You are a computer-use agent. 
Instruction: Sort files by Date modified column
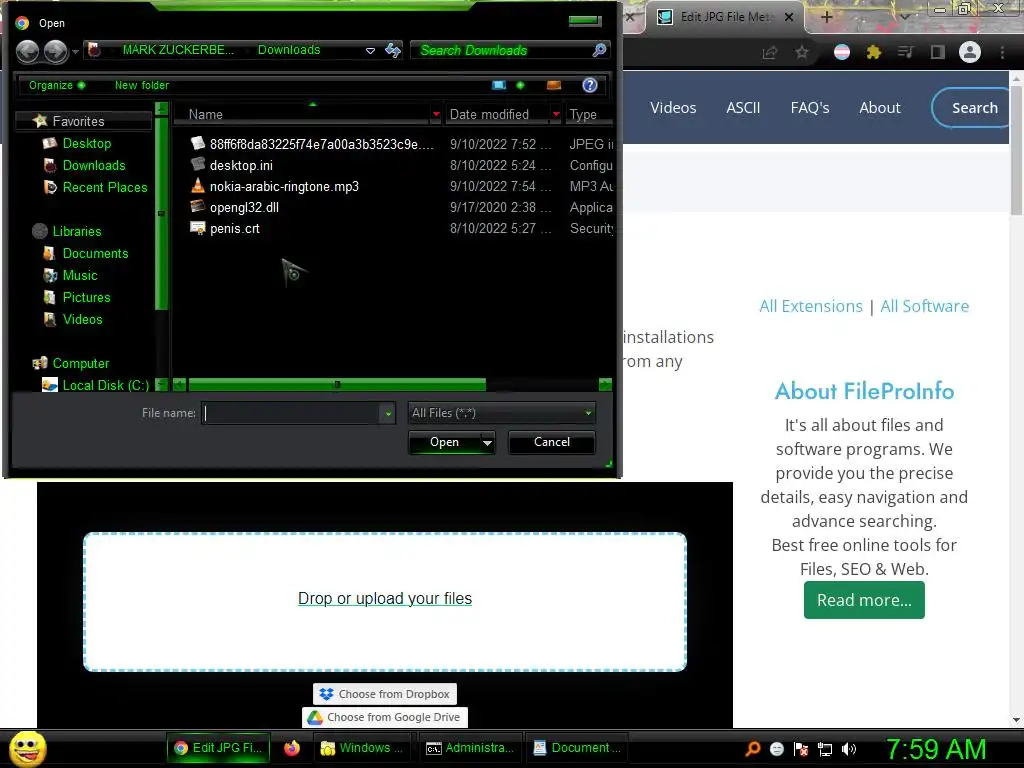click(x=489, y=114)
